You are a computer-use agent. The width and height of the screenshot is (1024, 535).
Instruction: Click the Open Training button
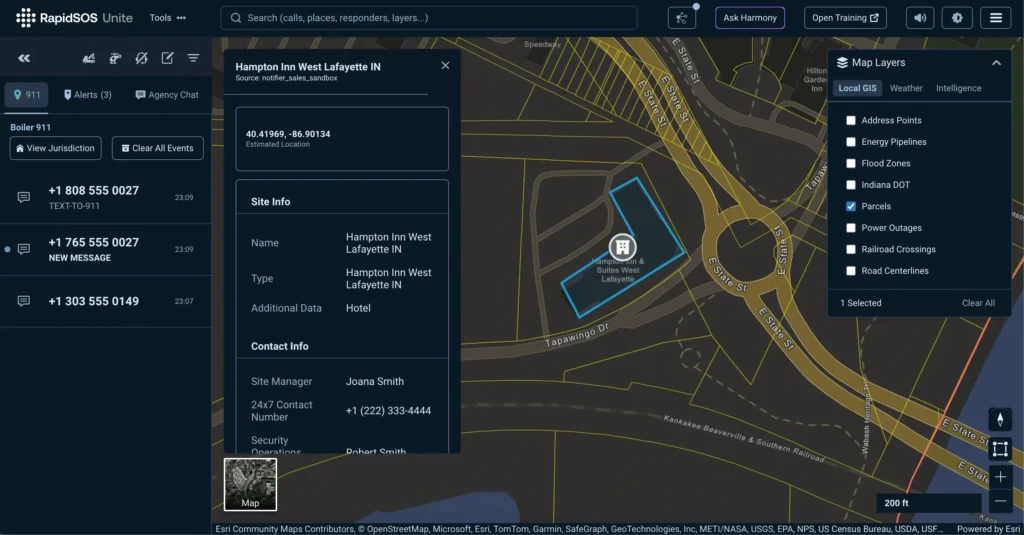click(845, 18)
